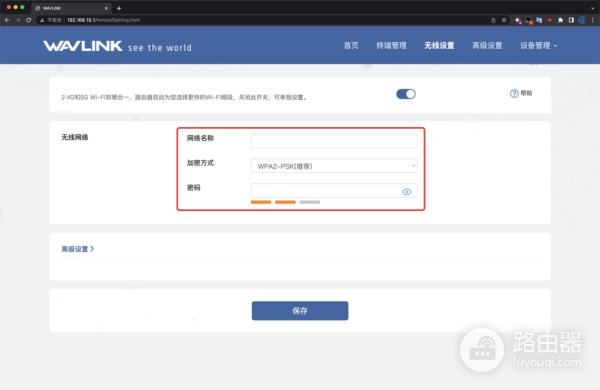Click the 密码 password input field
This screenshot has width=600, height=390.
pos(334,191)
